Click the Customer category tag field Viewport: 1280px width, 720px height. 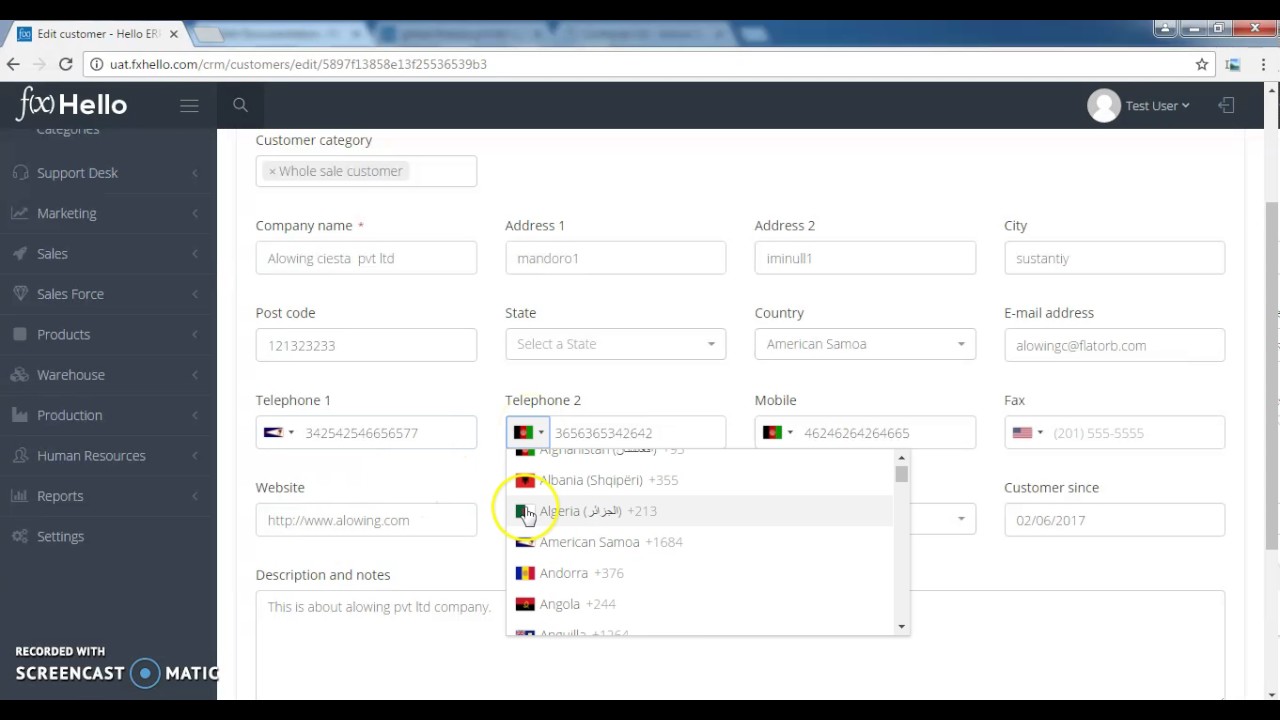tap(366, 171)
